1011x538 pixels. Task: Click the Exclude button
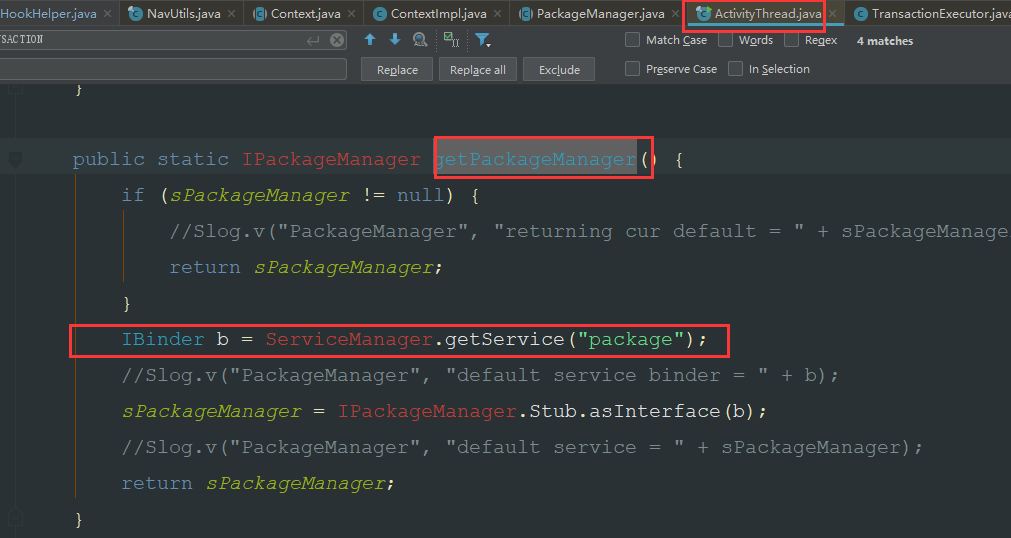[559, 70]
